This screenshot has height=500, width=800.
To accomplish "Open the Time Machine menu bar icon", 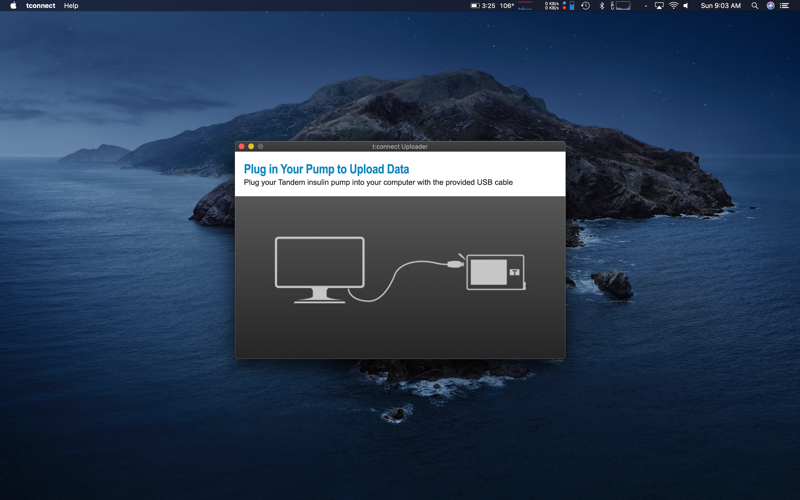I will click(x=586, y=6).
